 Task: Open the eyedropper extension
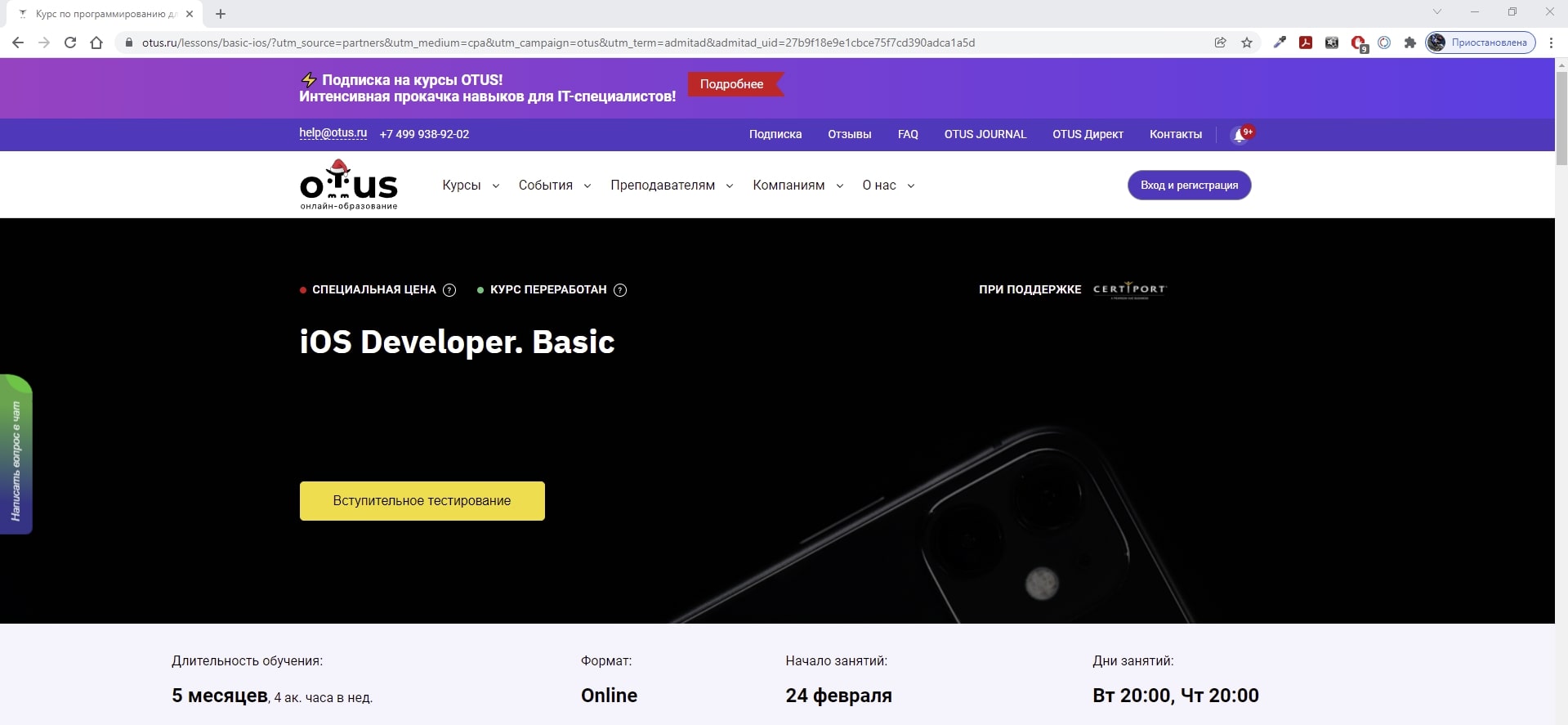click(1280, 43)
